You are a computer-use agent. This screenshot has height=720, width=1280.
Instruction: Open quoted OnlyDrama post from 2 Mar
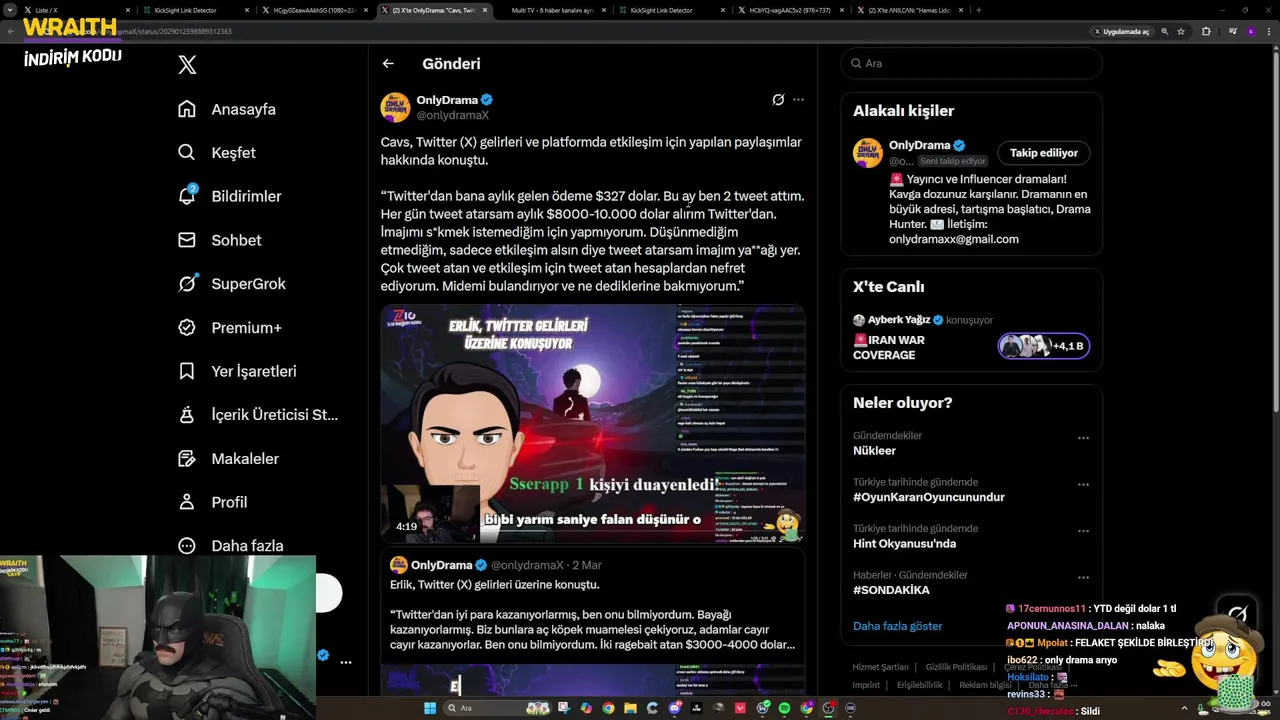pyautogui.click(x=593, y=621)
